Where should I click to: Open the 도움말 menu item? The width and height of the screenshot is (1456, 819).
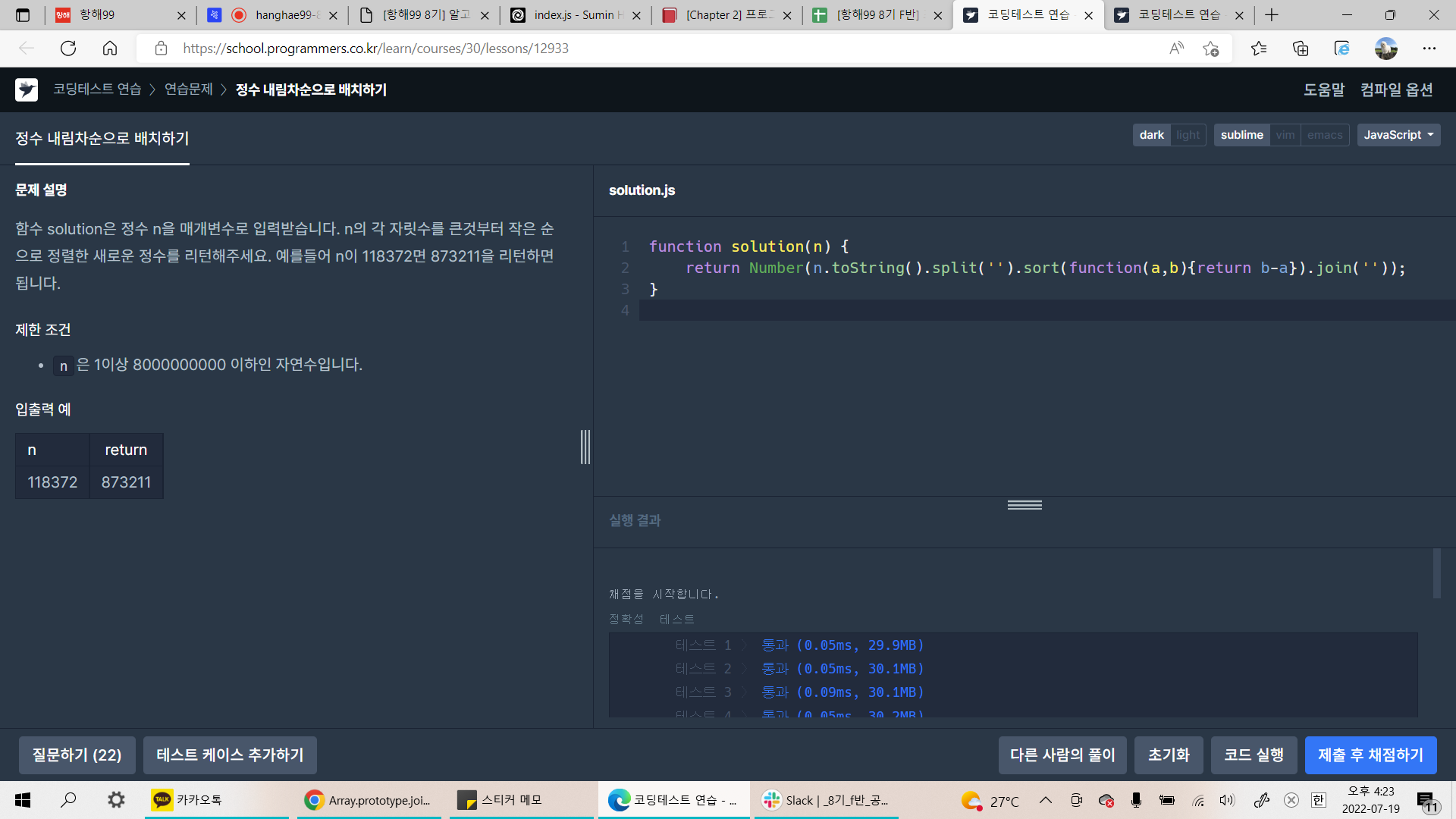(x=1323, y=89)
